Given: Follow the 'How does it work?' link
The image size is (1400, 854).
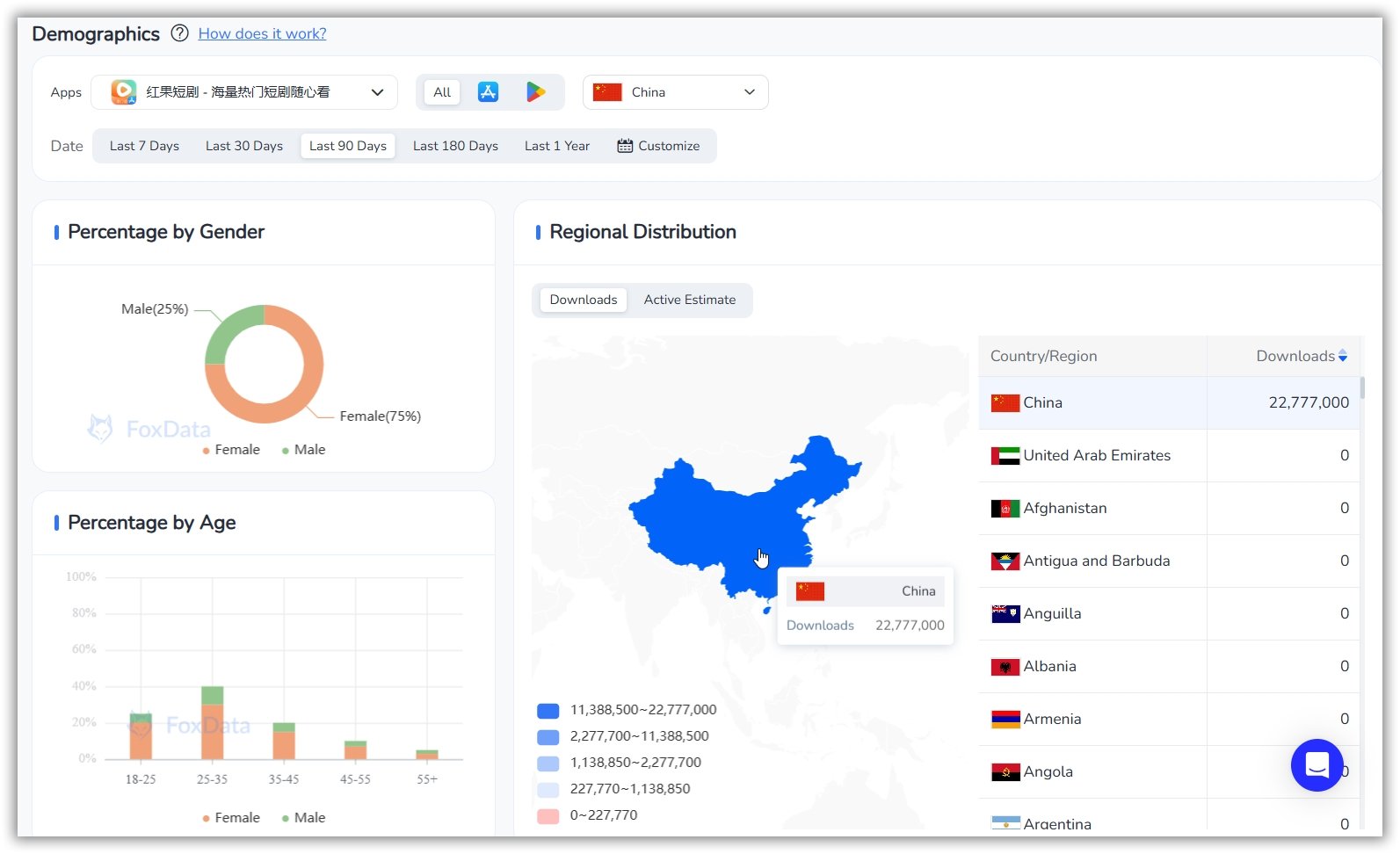Looking at the screenshot, I should (262, 33).
